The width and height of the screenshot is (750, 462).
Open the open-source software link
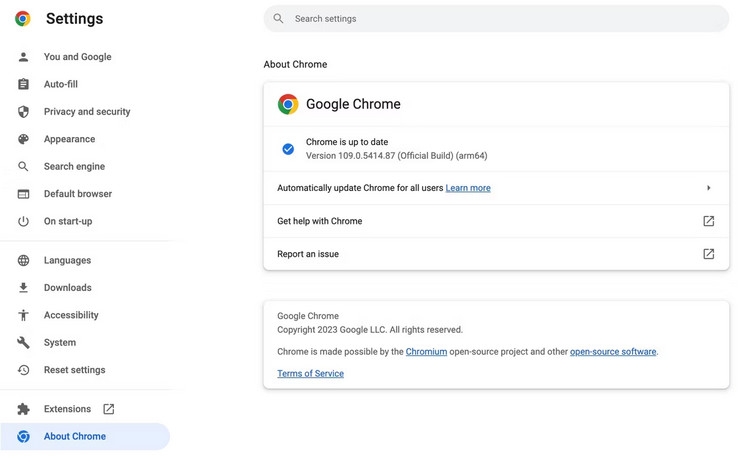coord(613,352)
